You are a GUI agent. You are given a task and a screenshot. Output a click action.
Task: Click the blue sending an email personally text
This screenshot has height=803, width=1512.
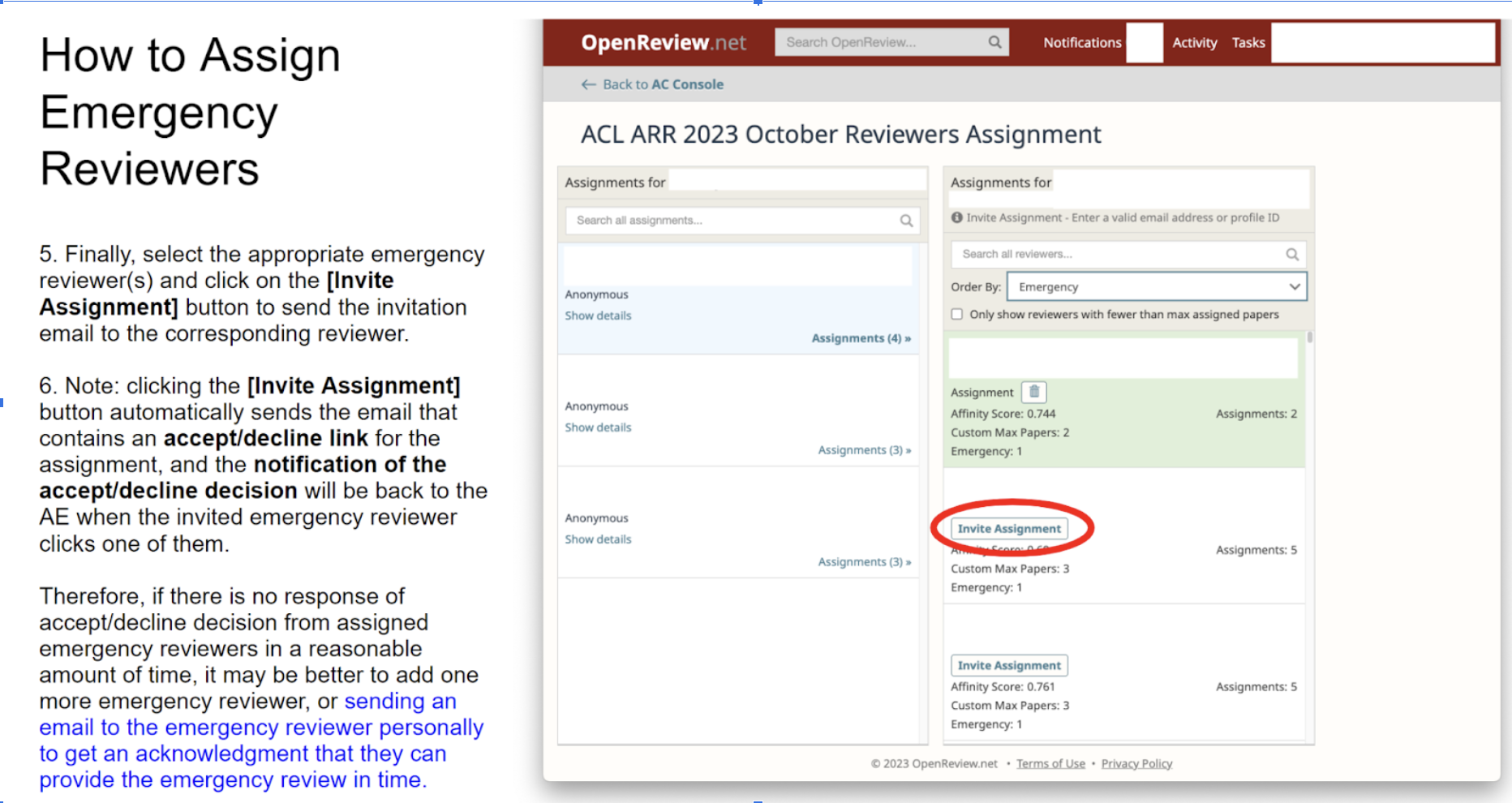click(x=261, y=741)
